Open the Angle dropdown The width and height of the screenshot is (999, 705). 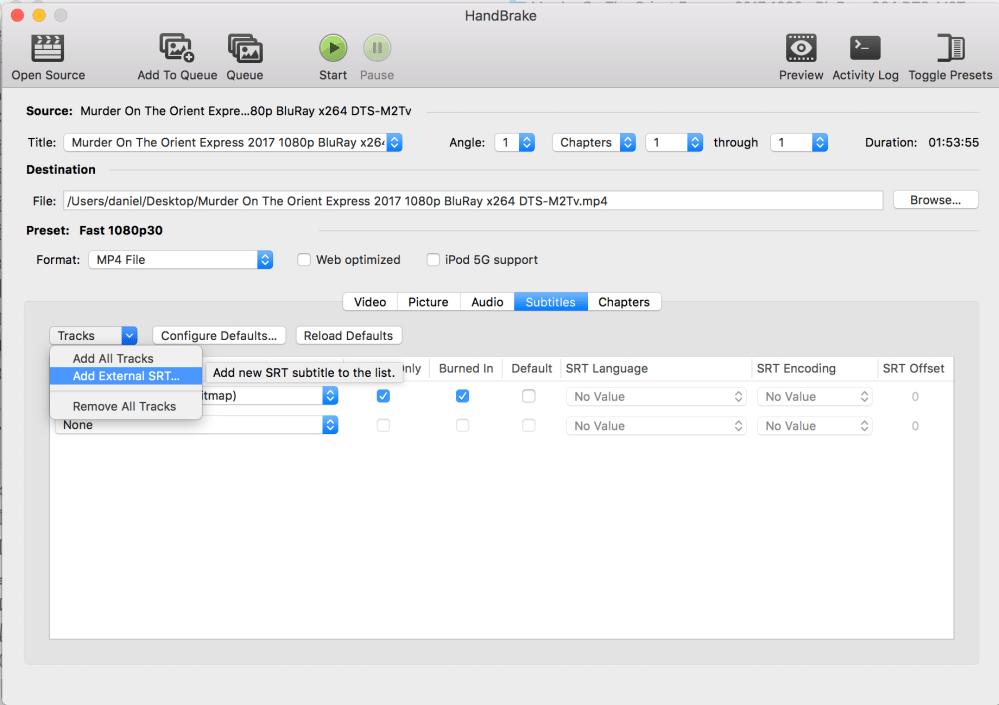point(515,143)
